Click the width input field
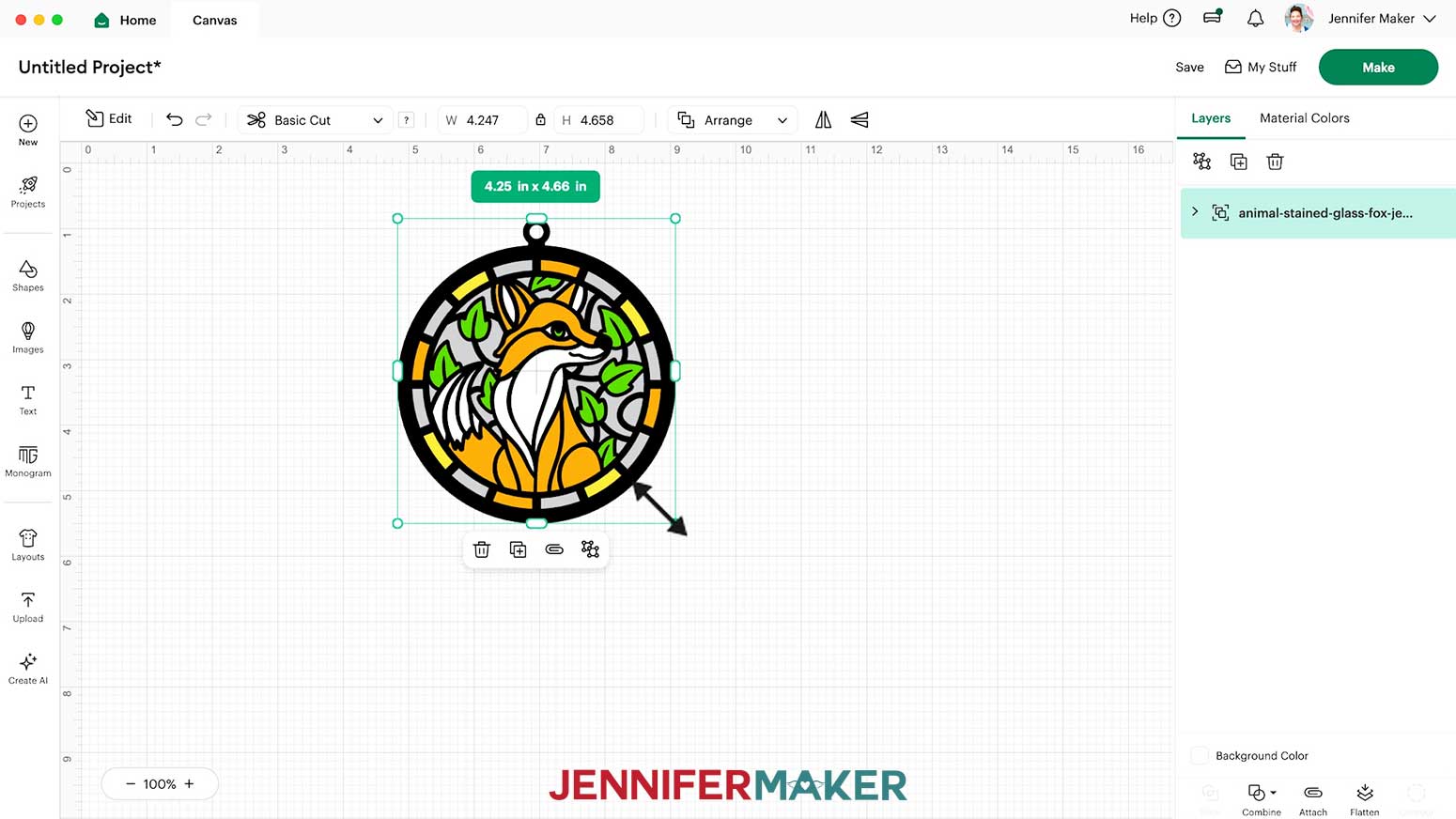The height and width of the screenshot is (819, 1456). [x=482, y=120]
